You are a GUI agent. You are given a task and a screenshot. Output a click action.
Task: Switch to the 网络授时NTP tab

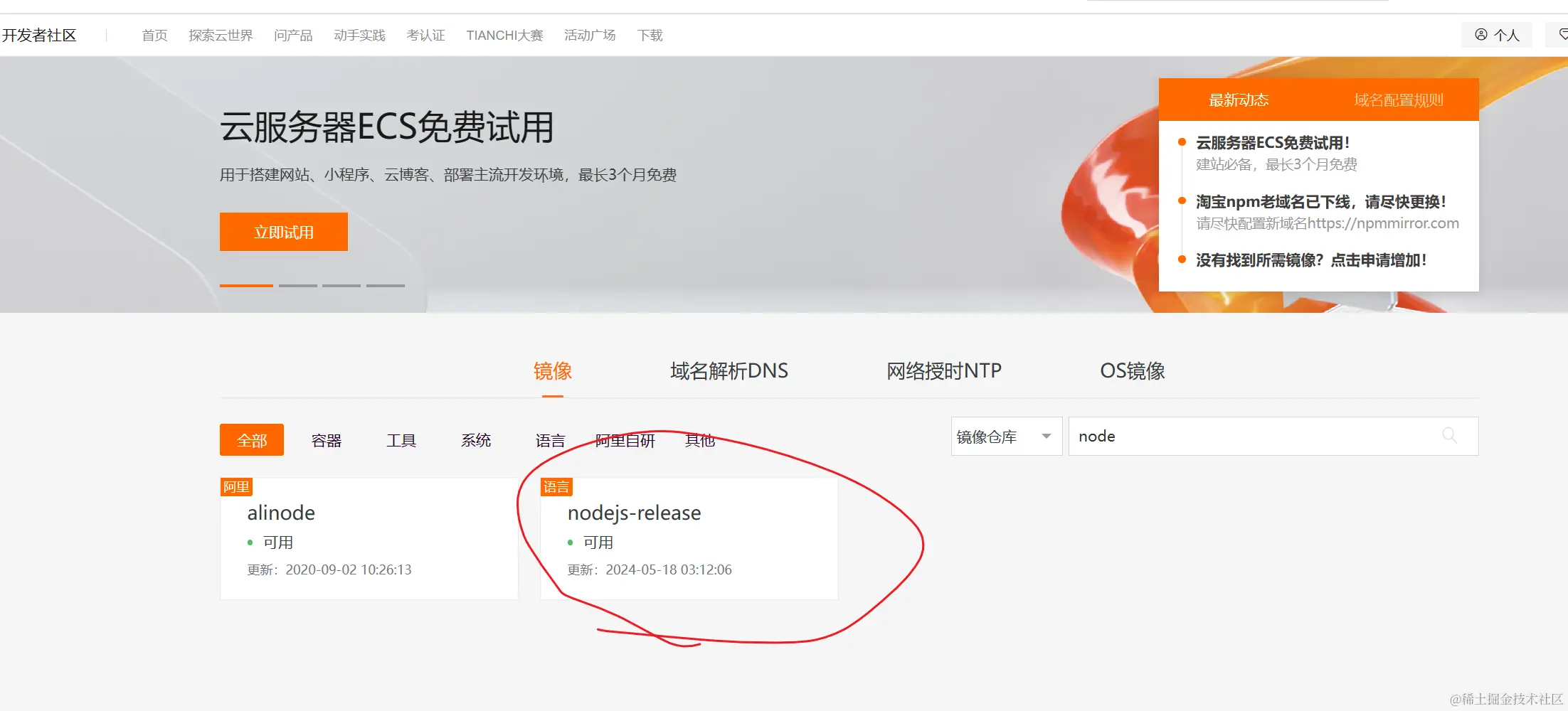[944, 370]
